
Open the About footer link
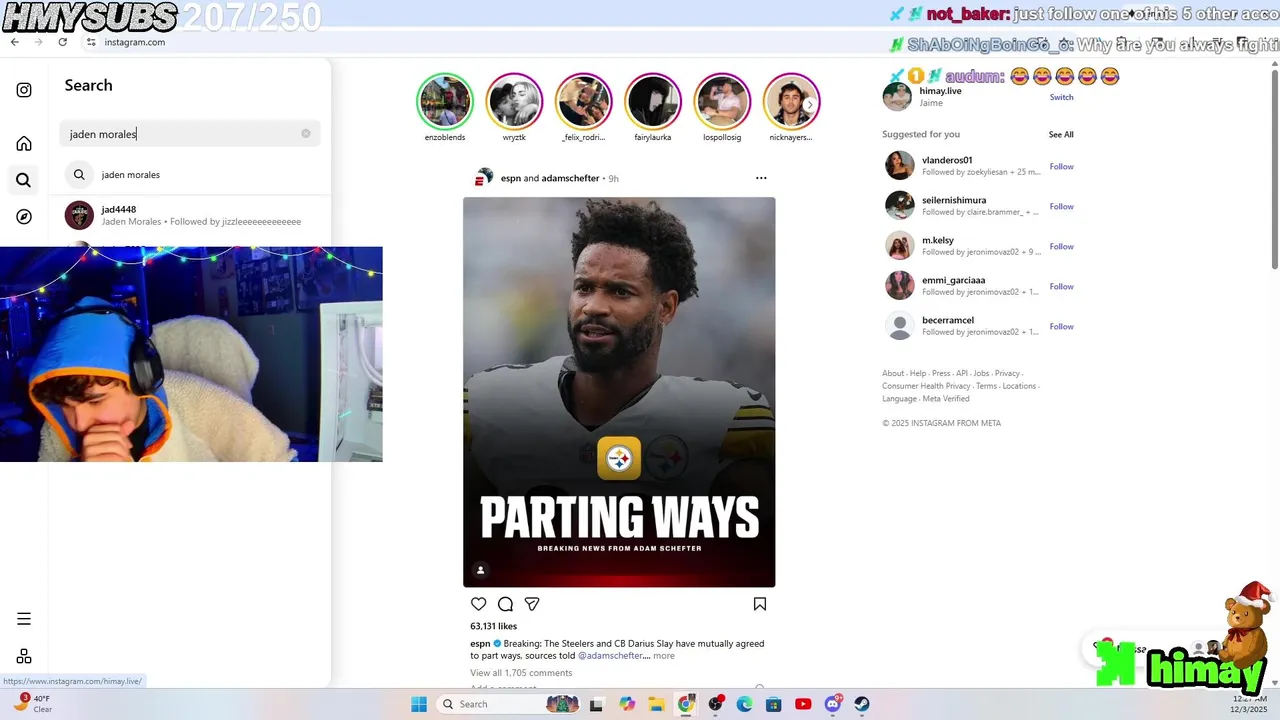point(893,373)
